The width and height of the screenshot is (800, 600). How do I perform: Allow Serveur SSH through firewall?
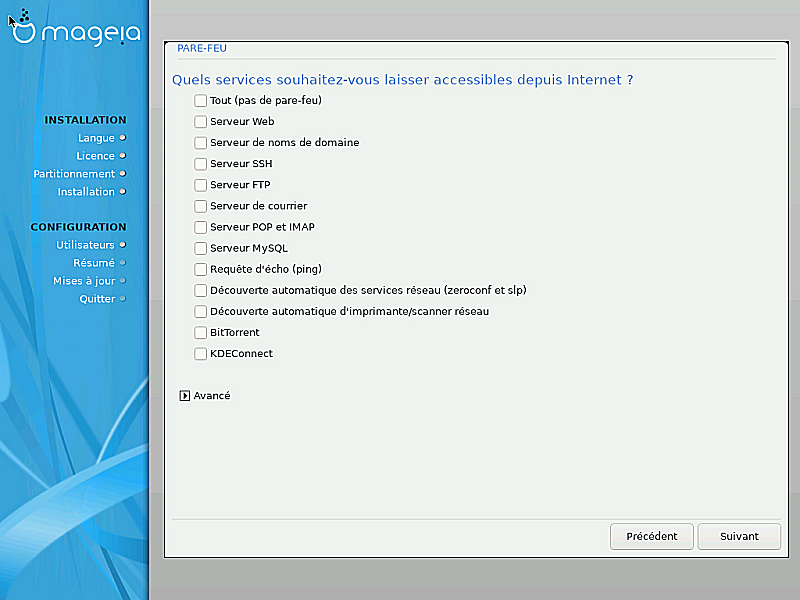[x=201, y=164]
